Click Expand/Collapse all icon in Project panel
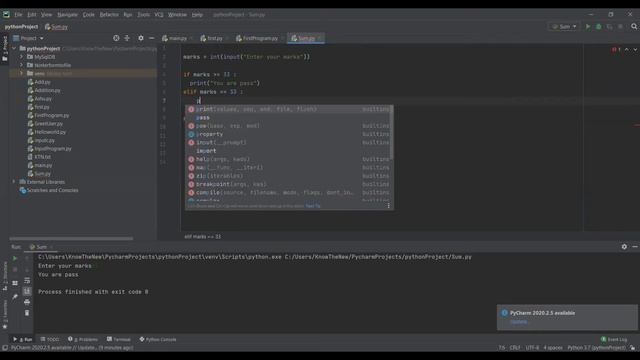The image size is (640, 360). (x=127, y=38)
